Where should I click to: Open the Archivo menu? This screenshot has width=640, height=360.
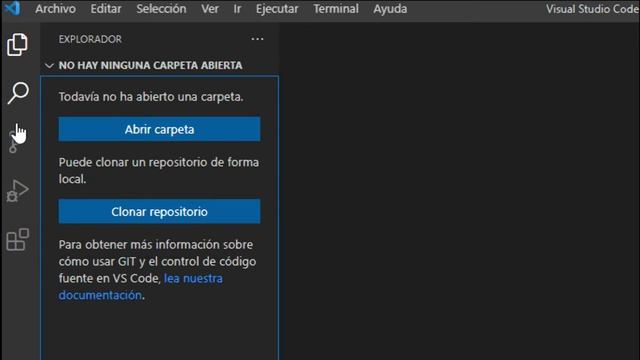(56, 9)
